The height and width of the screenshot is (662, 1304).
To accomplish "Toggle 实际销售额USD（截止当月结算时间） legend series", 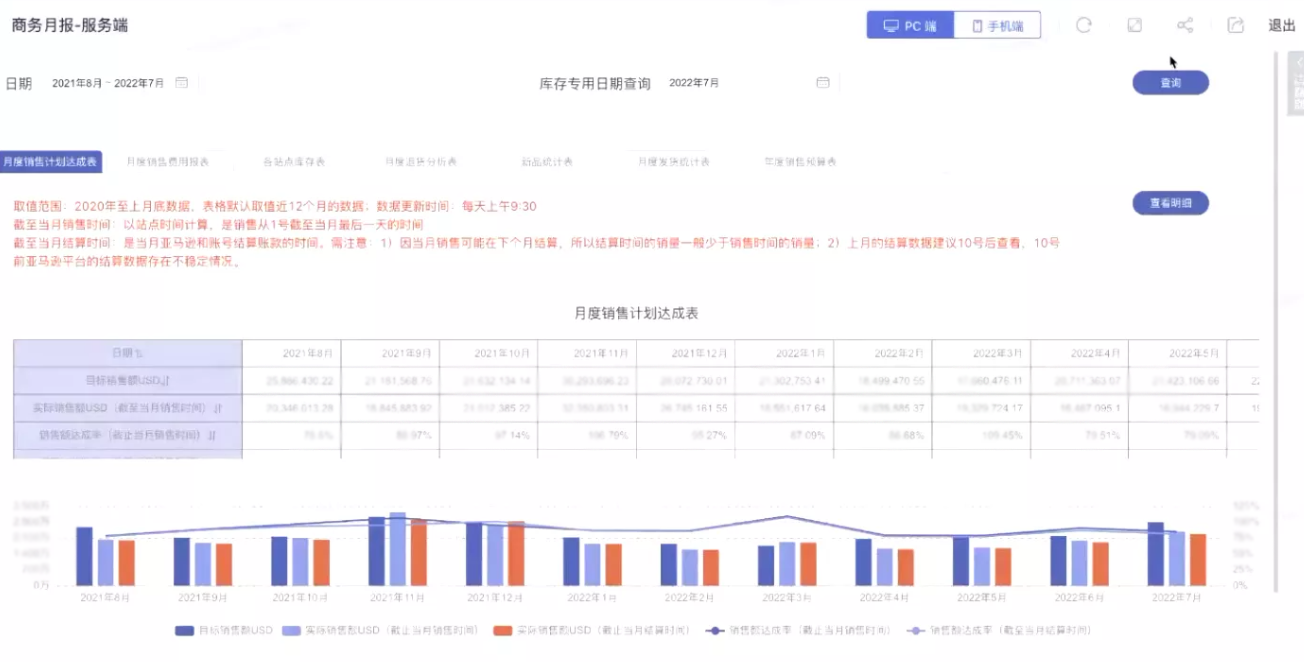I will (593, 631).
